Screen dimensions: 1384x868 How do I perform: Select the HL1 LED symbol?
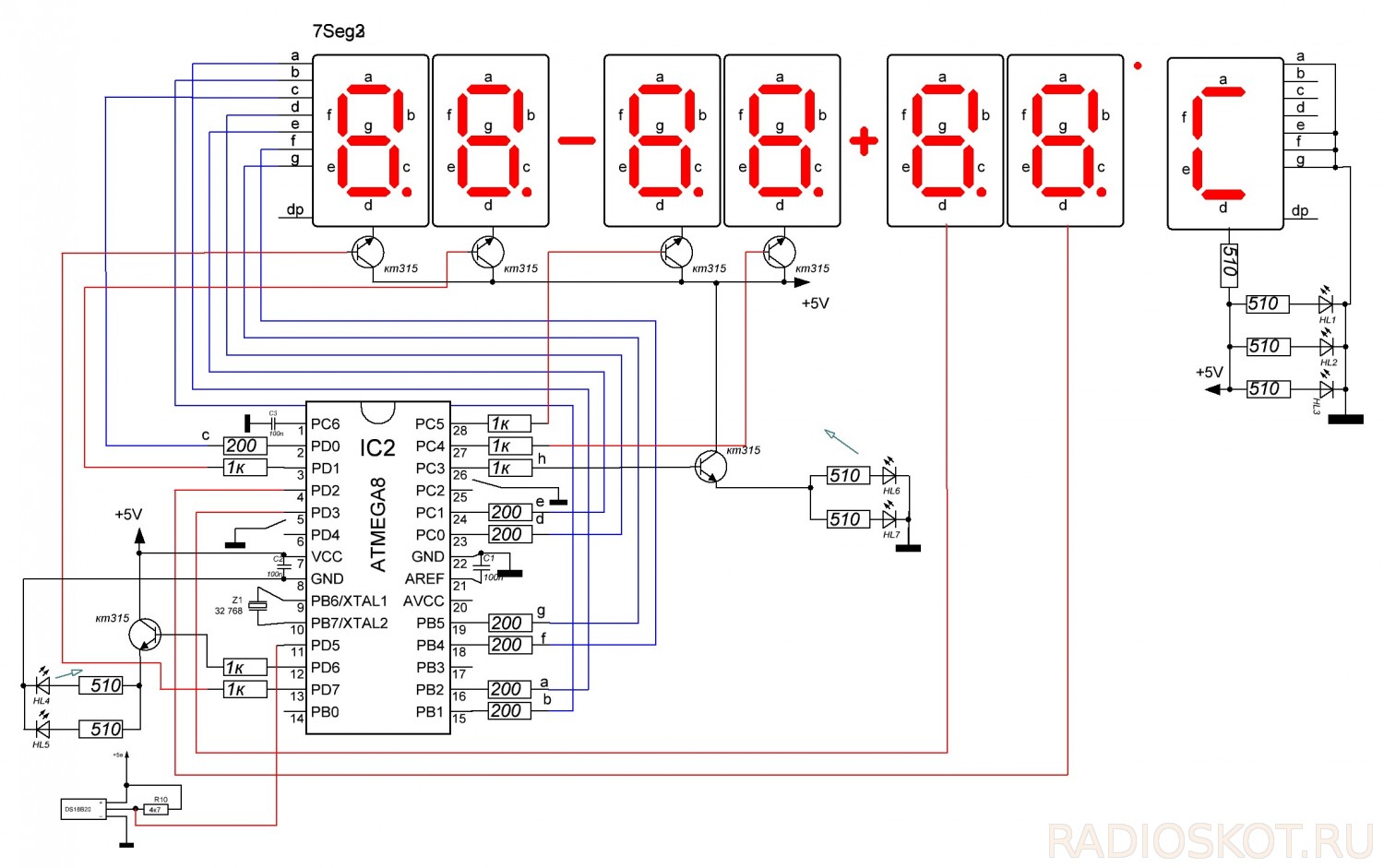coord(1326,302)
